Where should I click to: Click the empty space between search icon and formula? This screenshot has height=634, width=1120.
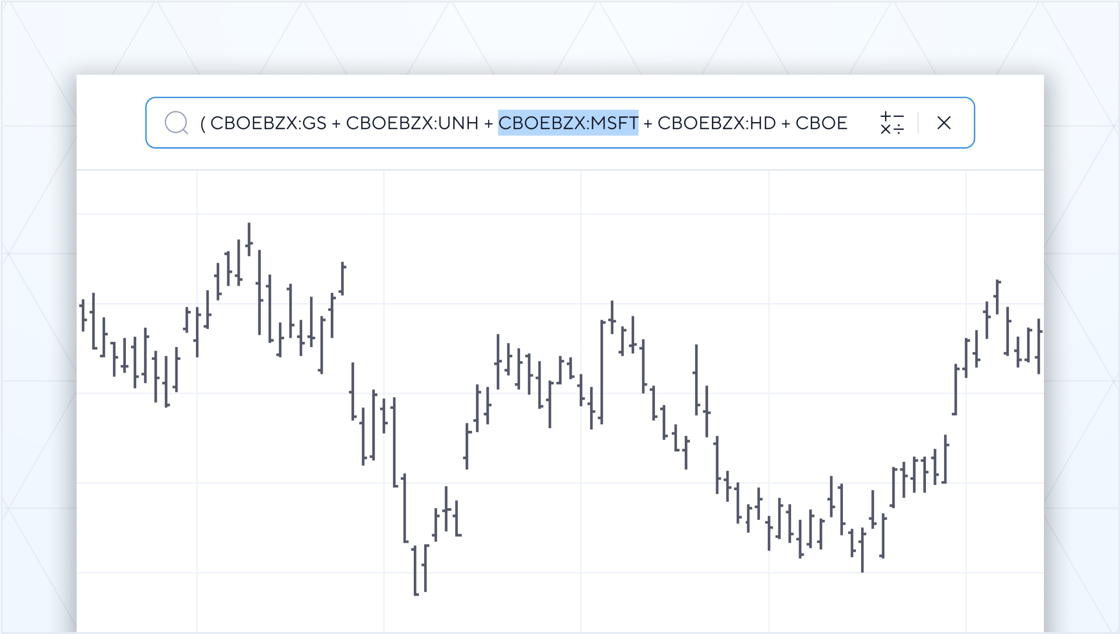(x=195, y=123)
